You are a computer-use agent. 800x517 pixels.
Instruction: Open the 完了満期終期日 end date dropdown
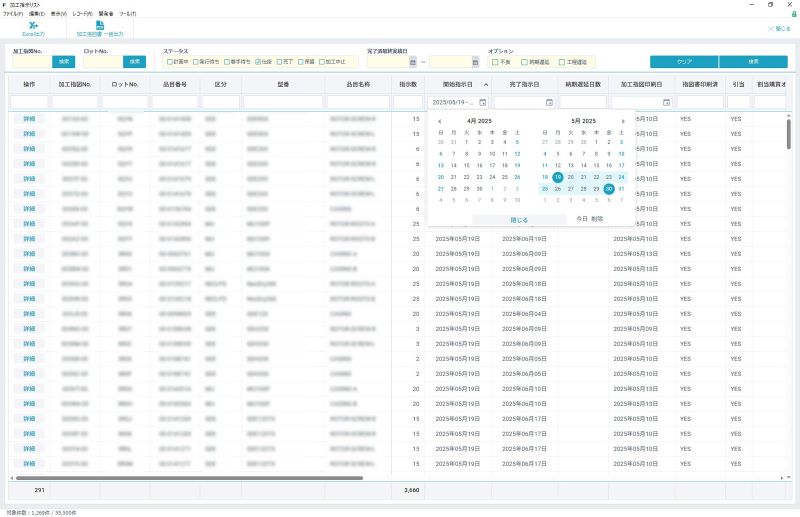coord(474,61)
